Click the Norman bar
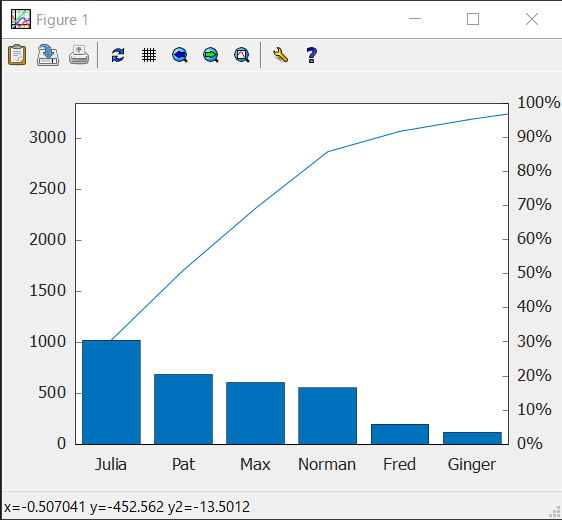Image resolution: width=562 pixels, height=520 pixels. click(x=328, y=416)
